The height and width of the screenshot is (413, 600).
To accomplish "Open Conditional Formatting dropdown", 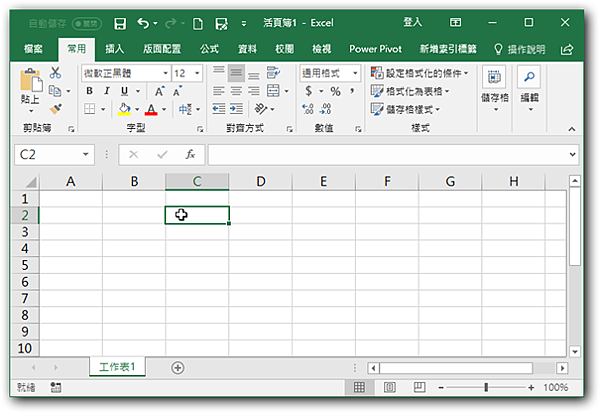I will [419, 73].
